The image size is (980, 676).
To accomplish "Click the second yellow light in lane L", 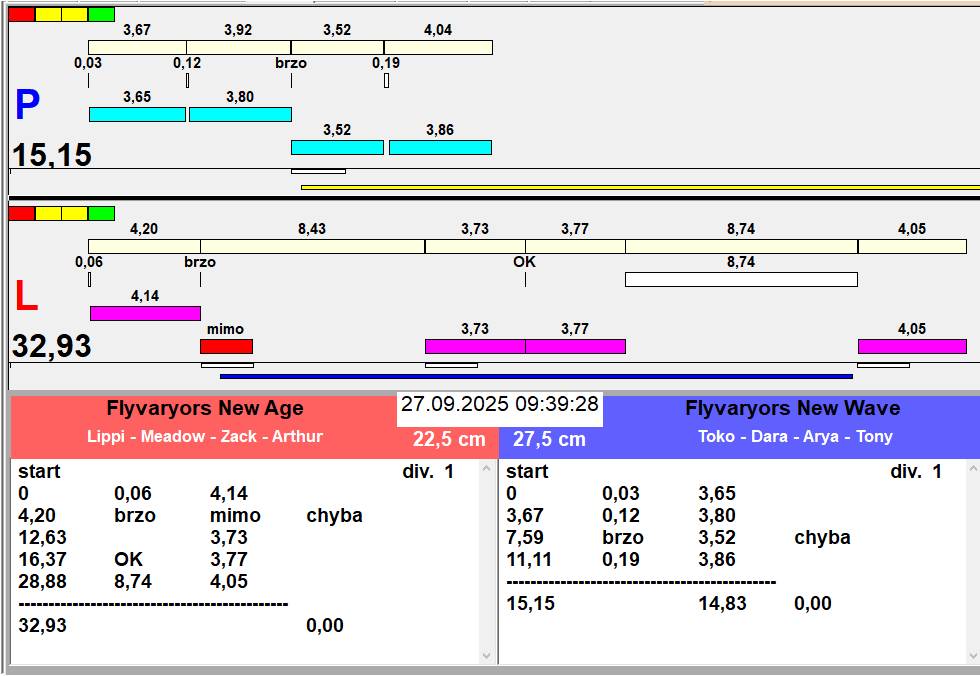I will 75,213.
